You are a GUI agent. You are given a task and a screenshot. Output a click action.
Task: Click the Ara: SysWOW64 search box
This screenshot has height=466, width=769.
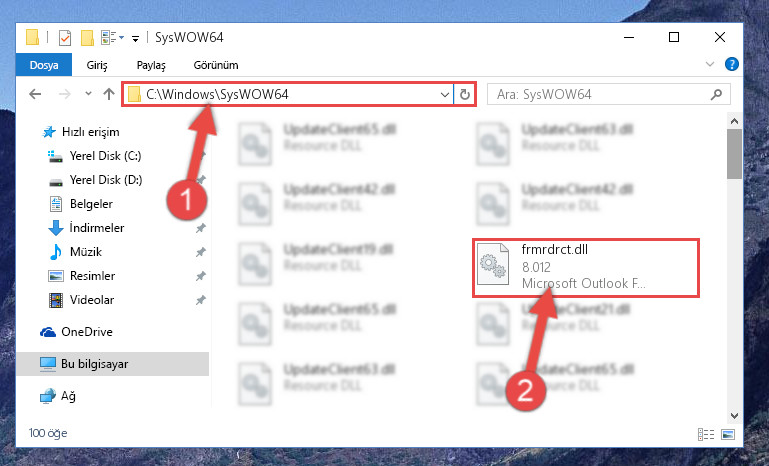pyautogui.click(x=609, y=94)
